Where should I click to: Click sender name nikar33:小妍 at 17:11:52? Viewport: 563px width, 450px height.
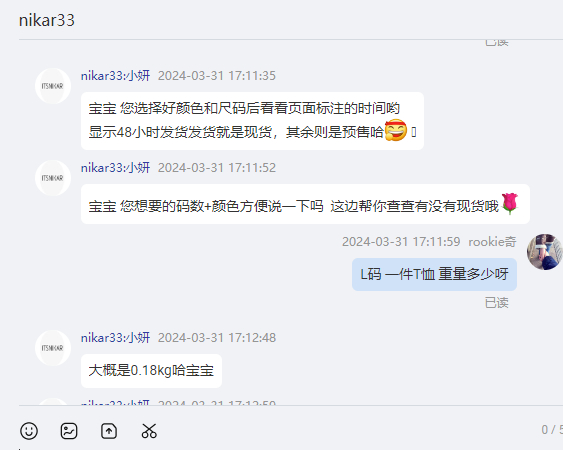click(115, 168)
